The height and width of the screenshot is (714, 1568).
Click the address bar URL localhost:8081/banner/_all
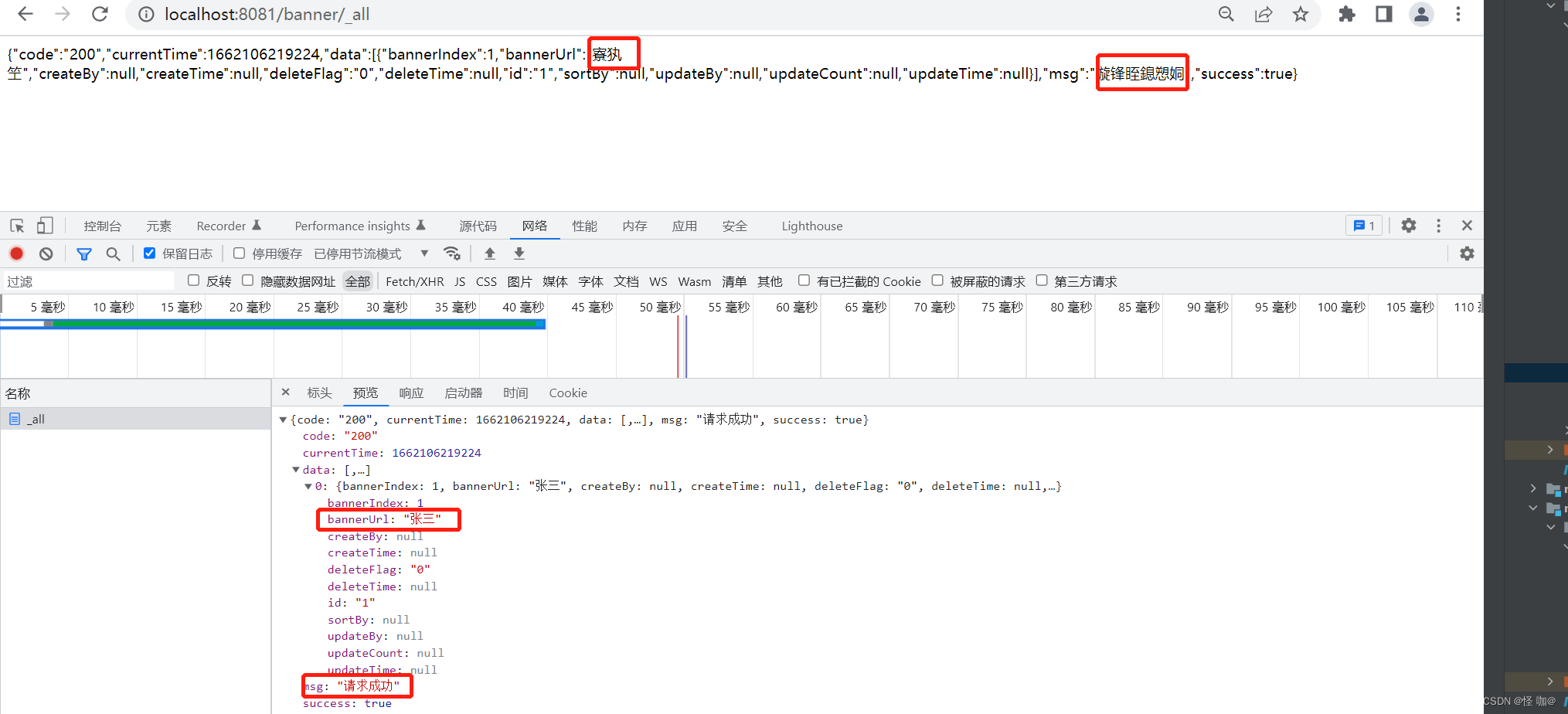point(267,14)
